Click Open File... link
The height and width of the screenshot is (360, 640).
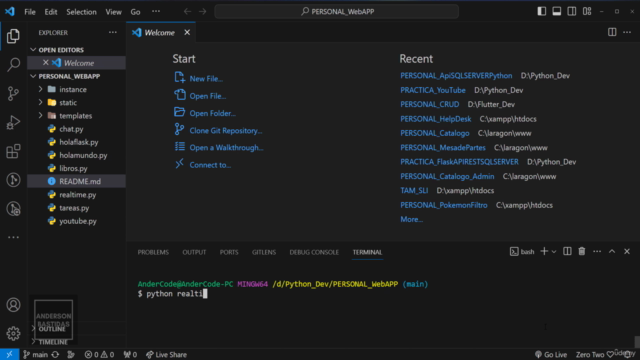(x=208, y=96)
